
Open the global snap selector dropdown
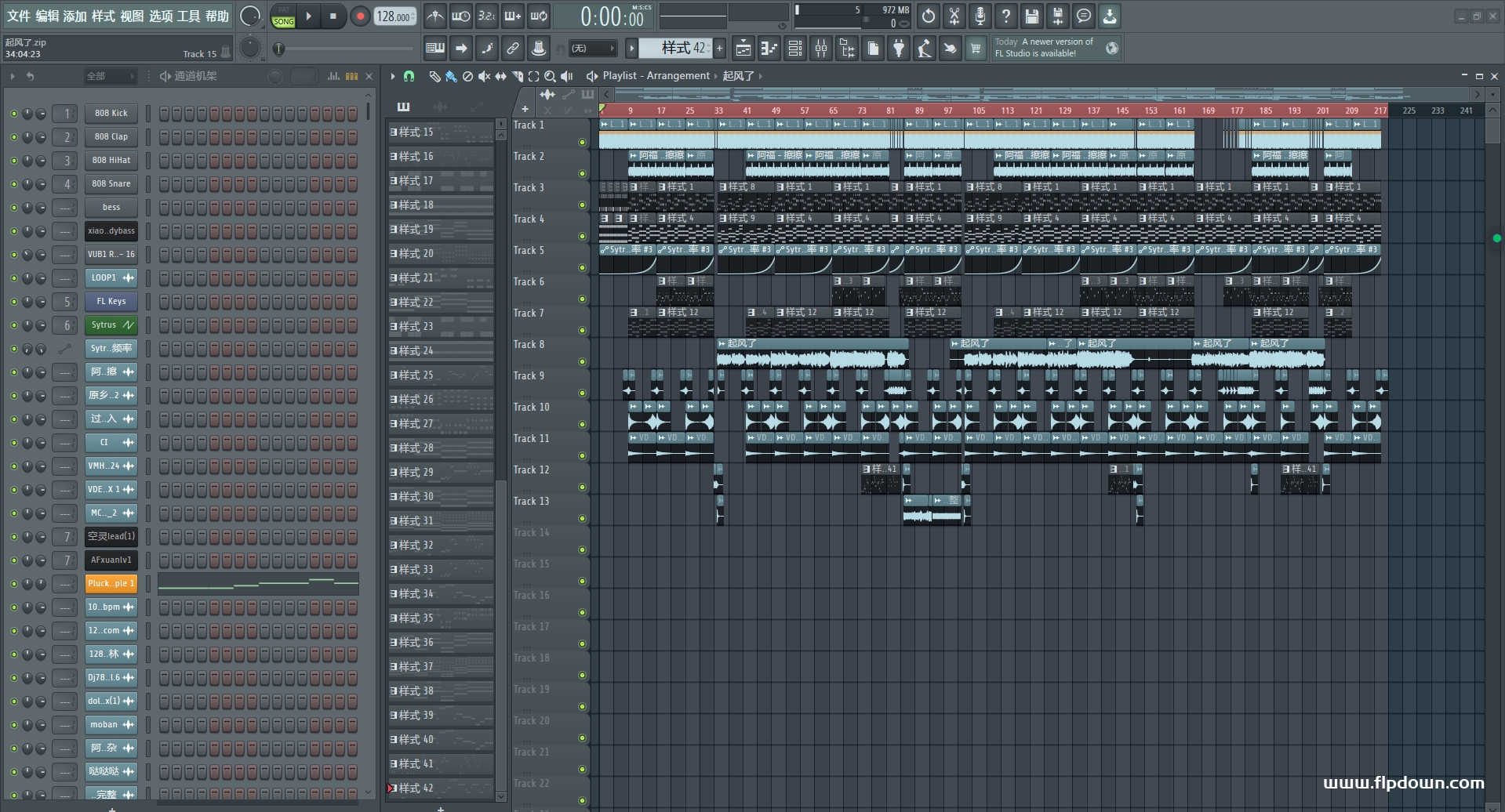(x=593, y=49)
